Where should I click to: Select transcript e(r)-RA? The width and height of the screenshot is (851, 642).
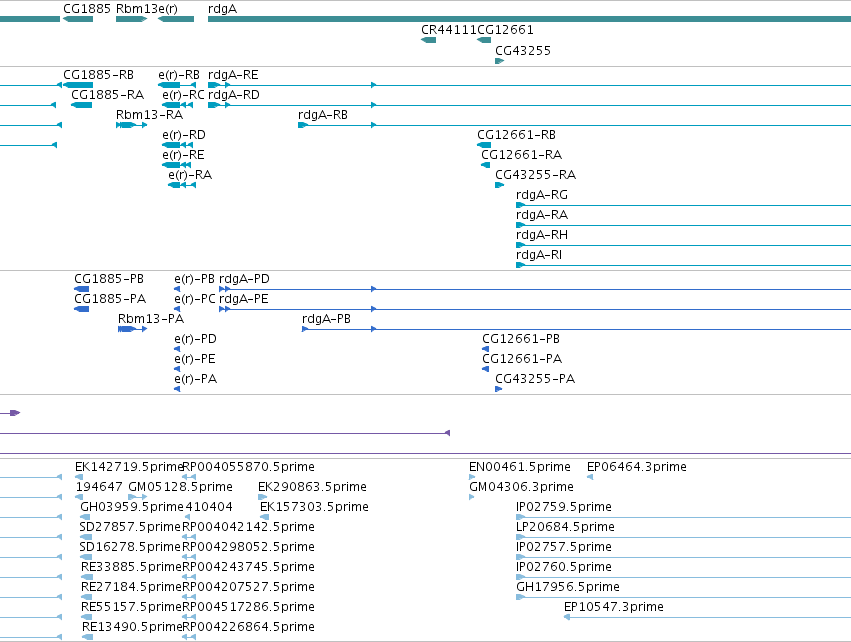click(x=190, y=175)
